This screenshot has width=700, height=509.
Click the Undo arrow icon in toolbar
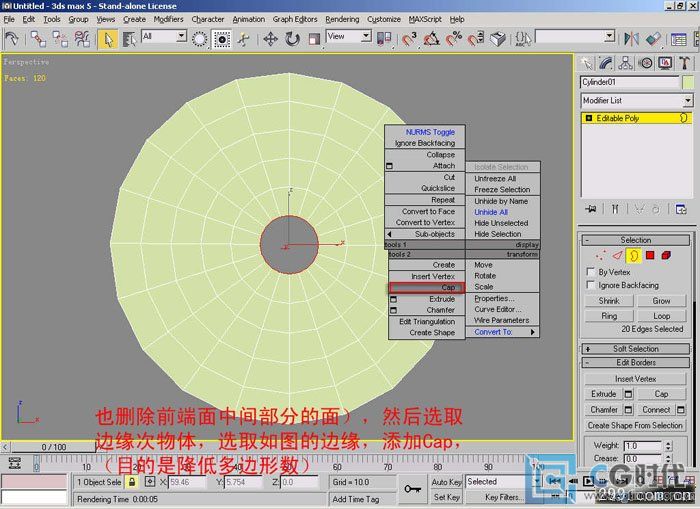(12, 38)
